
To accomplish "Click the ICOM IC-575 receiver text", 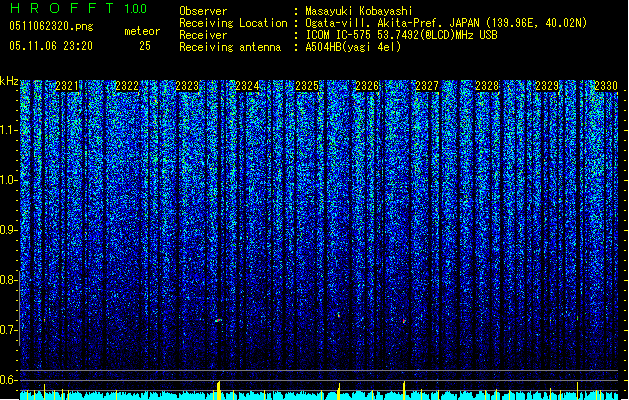I will [401, 35].
